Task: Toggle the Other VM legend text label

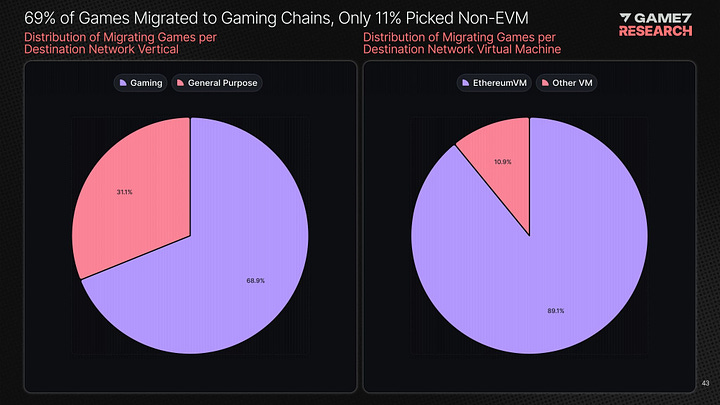Action: (570, 83)
